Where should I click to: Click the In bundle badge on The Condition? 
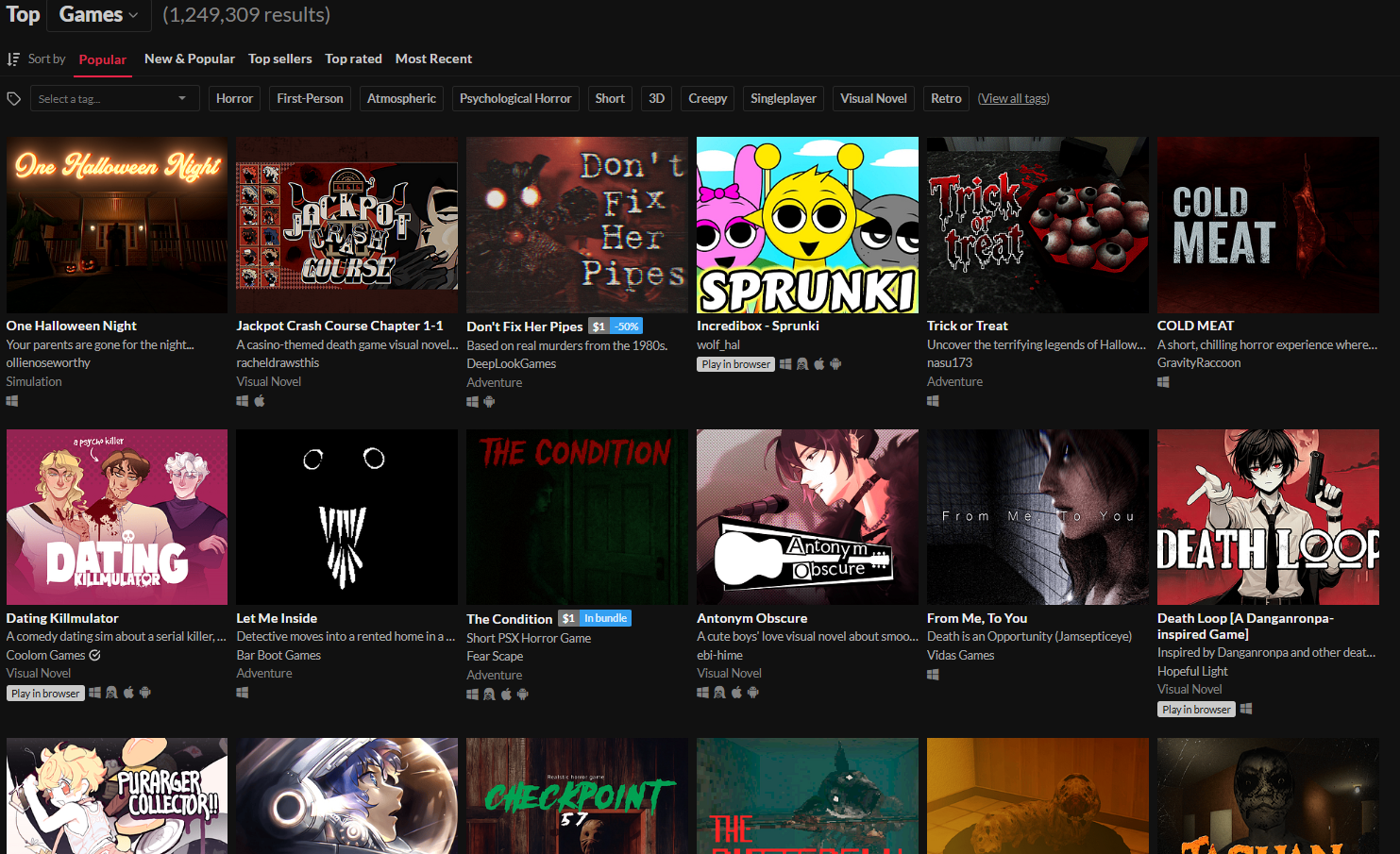pyautogui.click(x=605, y=618)
